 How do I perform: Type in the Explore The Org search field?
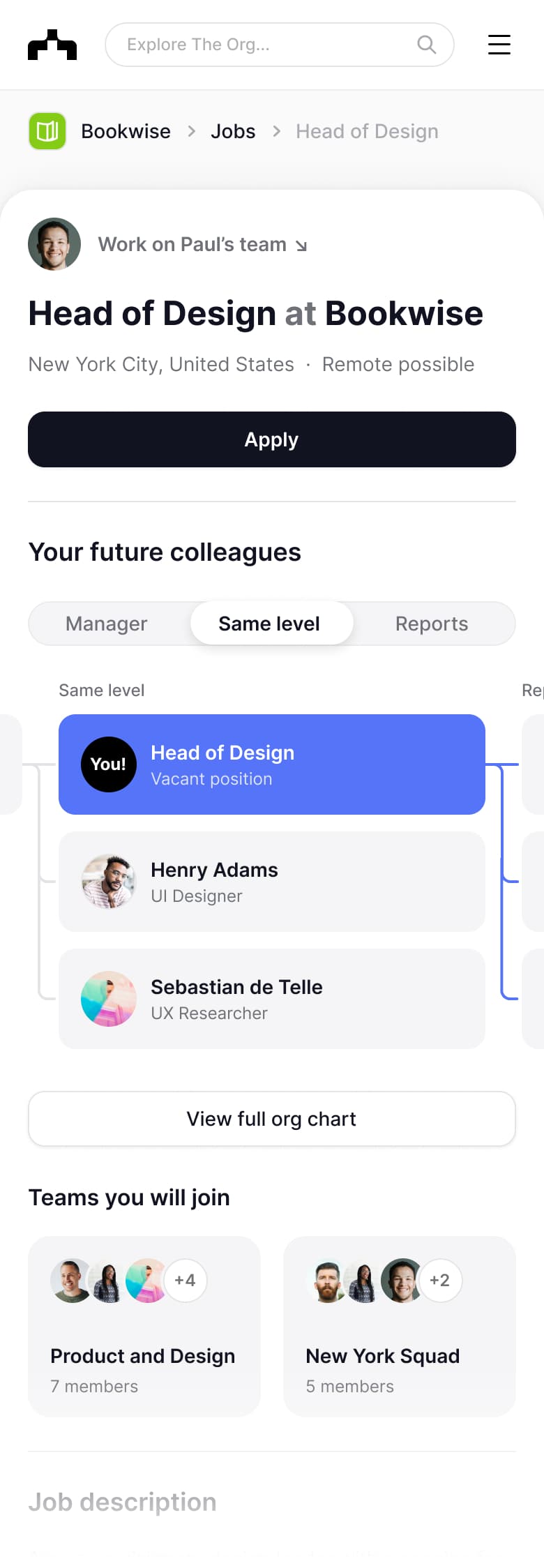265,45
